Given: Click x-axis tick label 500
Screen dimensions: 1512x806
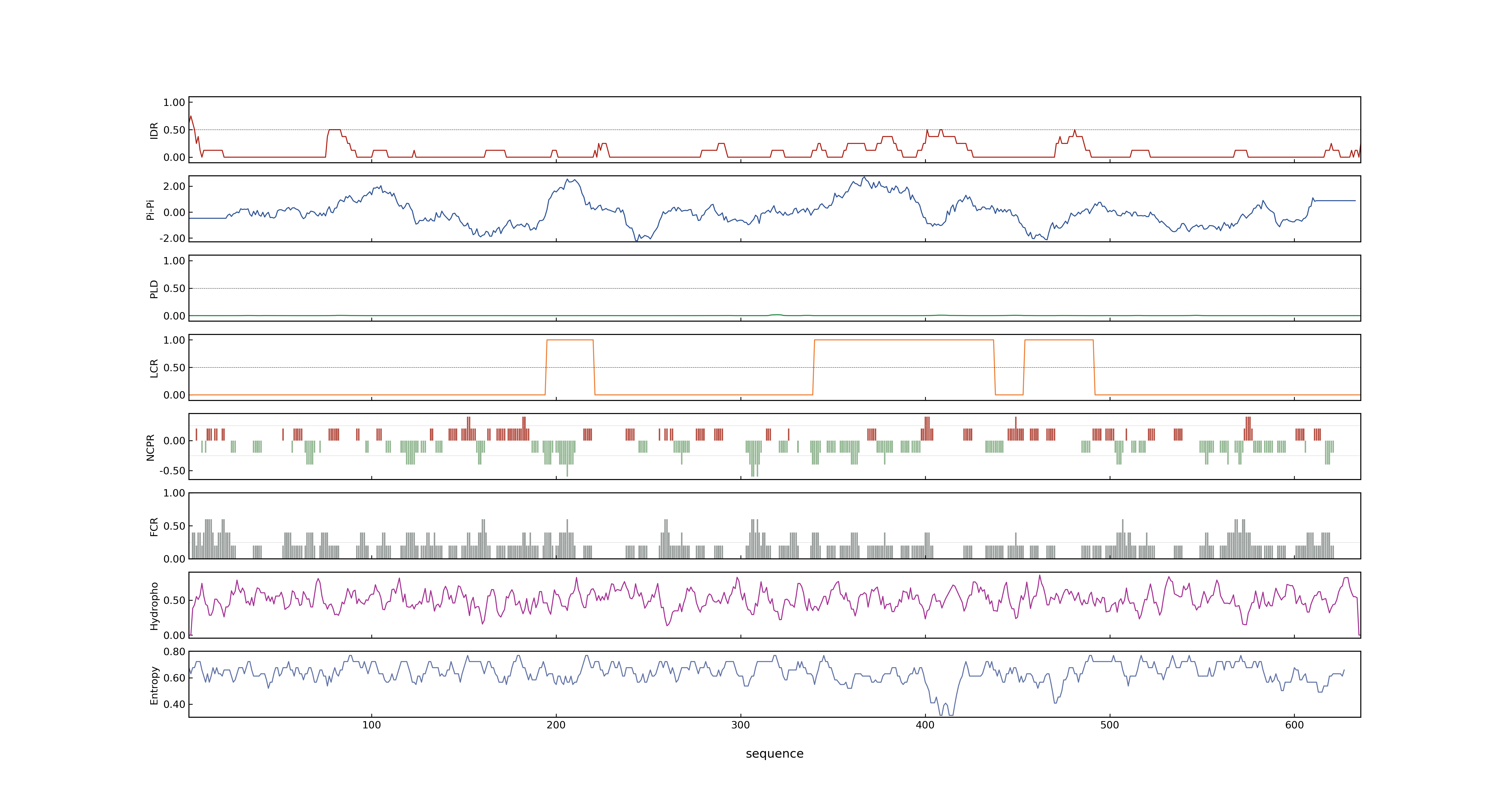Looking at the screenshot, I should click(1110, 725).
